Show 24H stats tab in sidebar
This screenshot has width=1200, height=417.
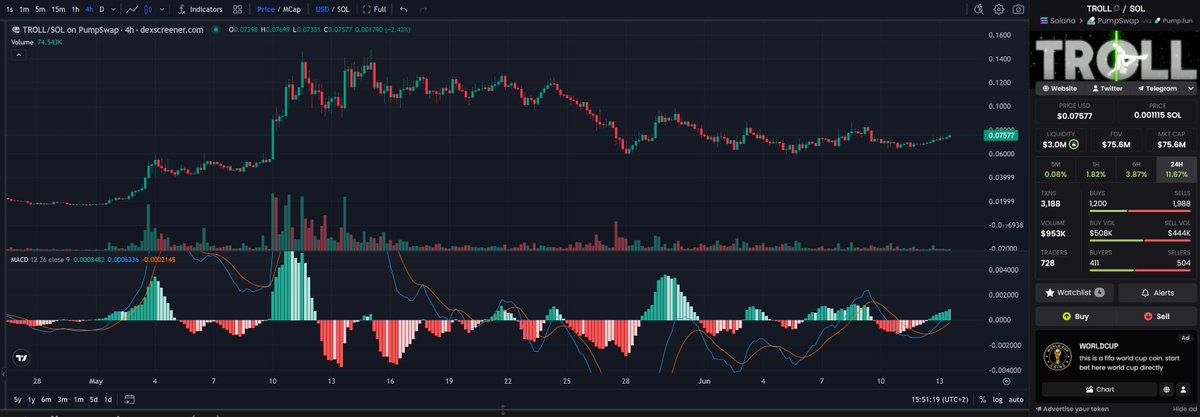tap(1176, 169)
